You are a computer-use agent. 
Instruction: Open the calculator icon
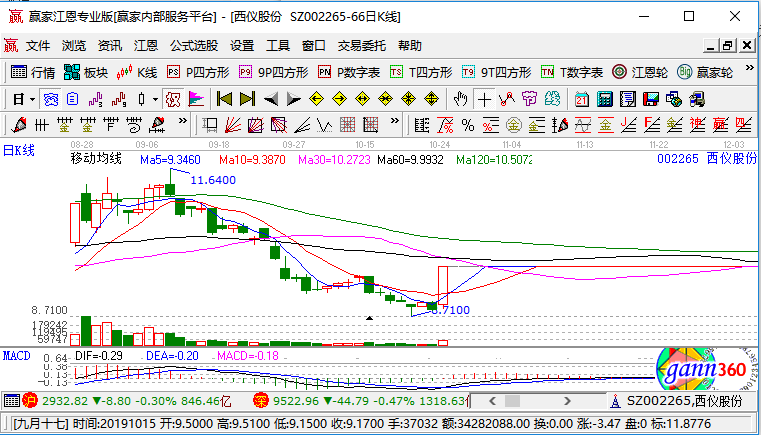point(605,100)
